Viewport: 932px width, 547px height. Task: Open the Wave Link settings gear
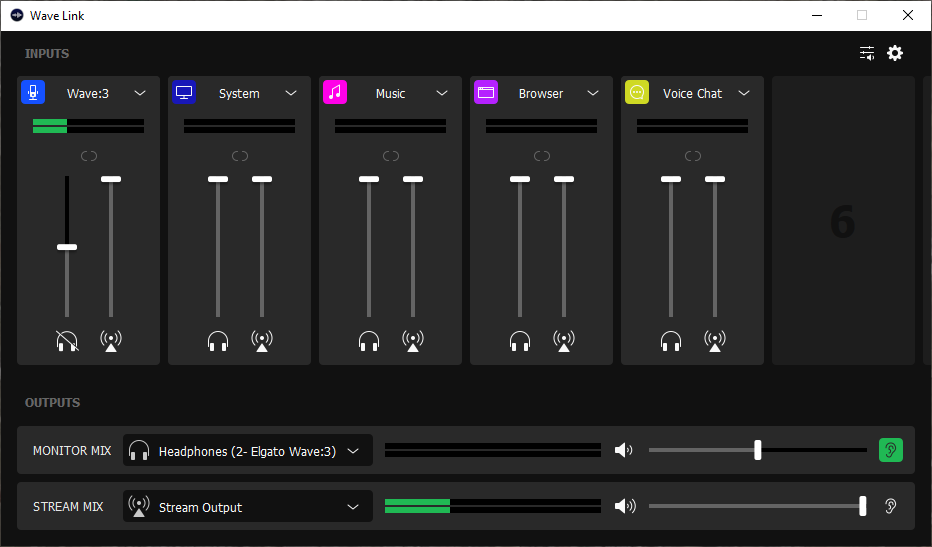895,53
